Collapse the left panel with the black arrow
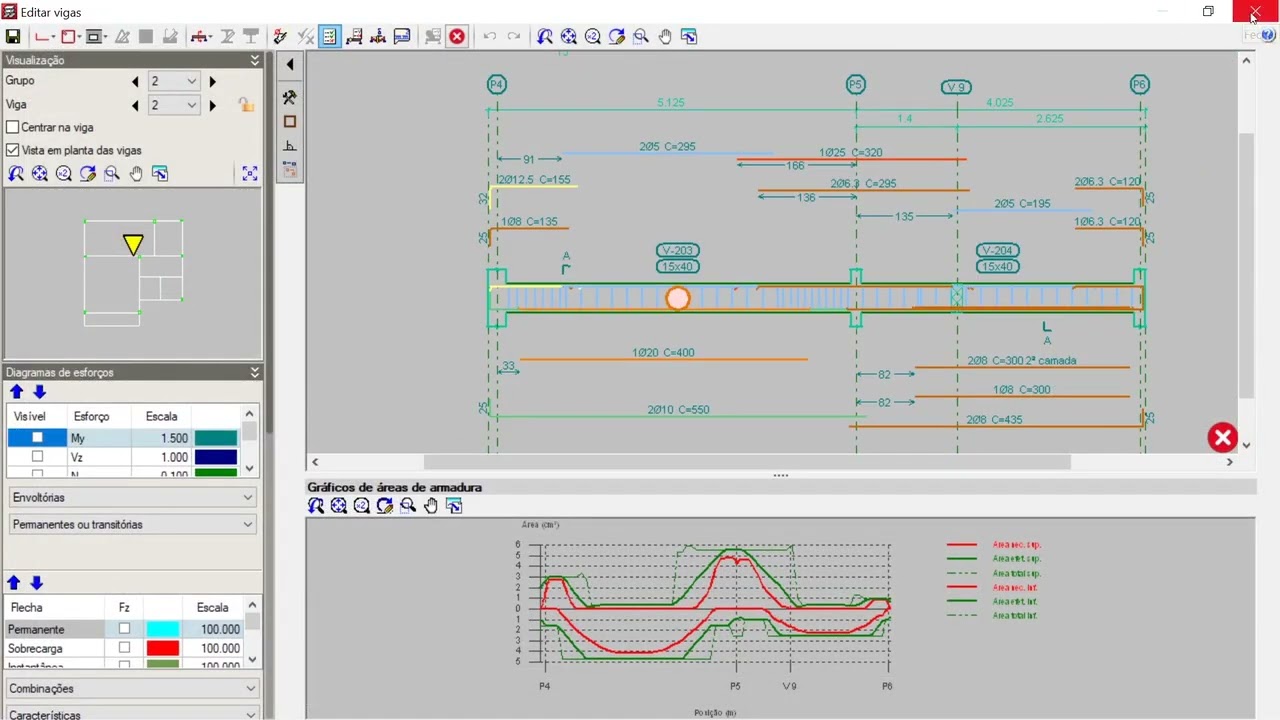Image resolution: width=1280 pixels, height=720 pixels. pos(290,65)
